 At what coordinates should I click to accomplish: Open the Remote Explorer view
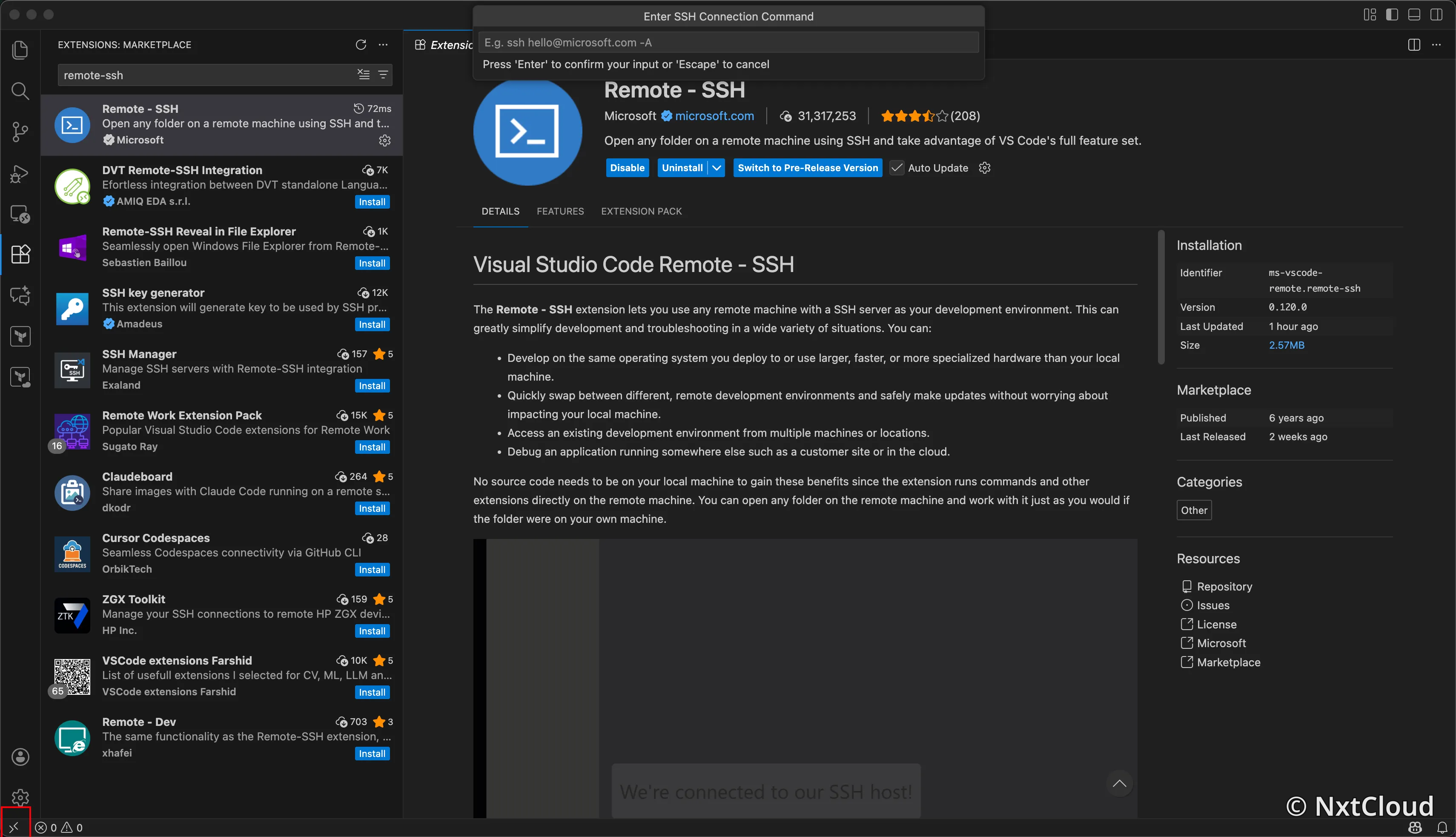(x=20, y=214)
